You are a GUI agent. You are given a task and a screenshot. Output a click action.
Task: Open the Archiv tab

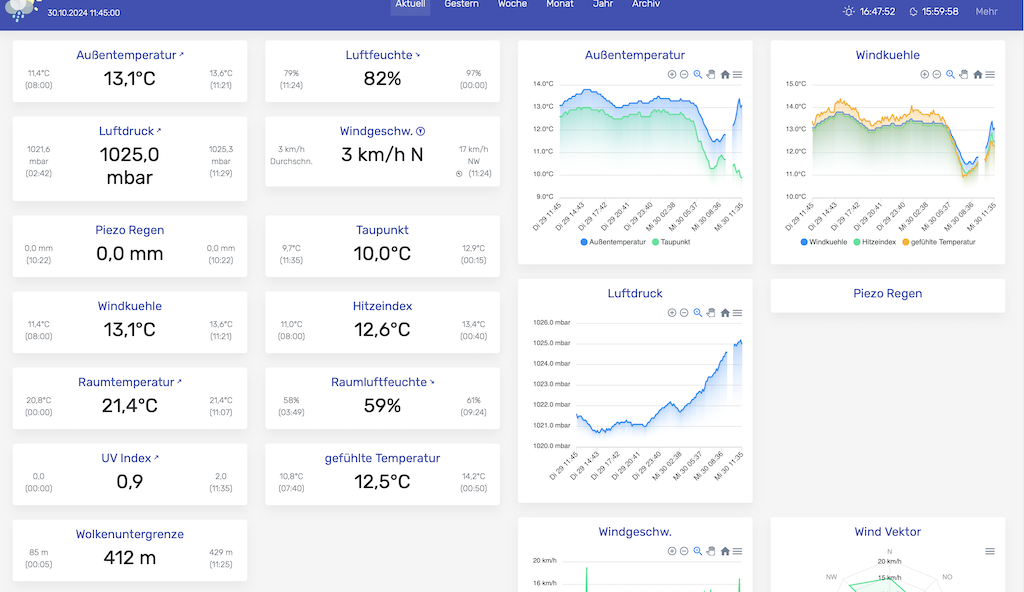[646, 5]
